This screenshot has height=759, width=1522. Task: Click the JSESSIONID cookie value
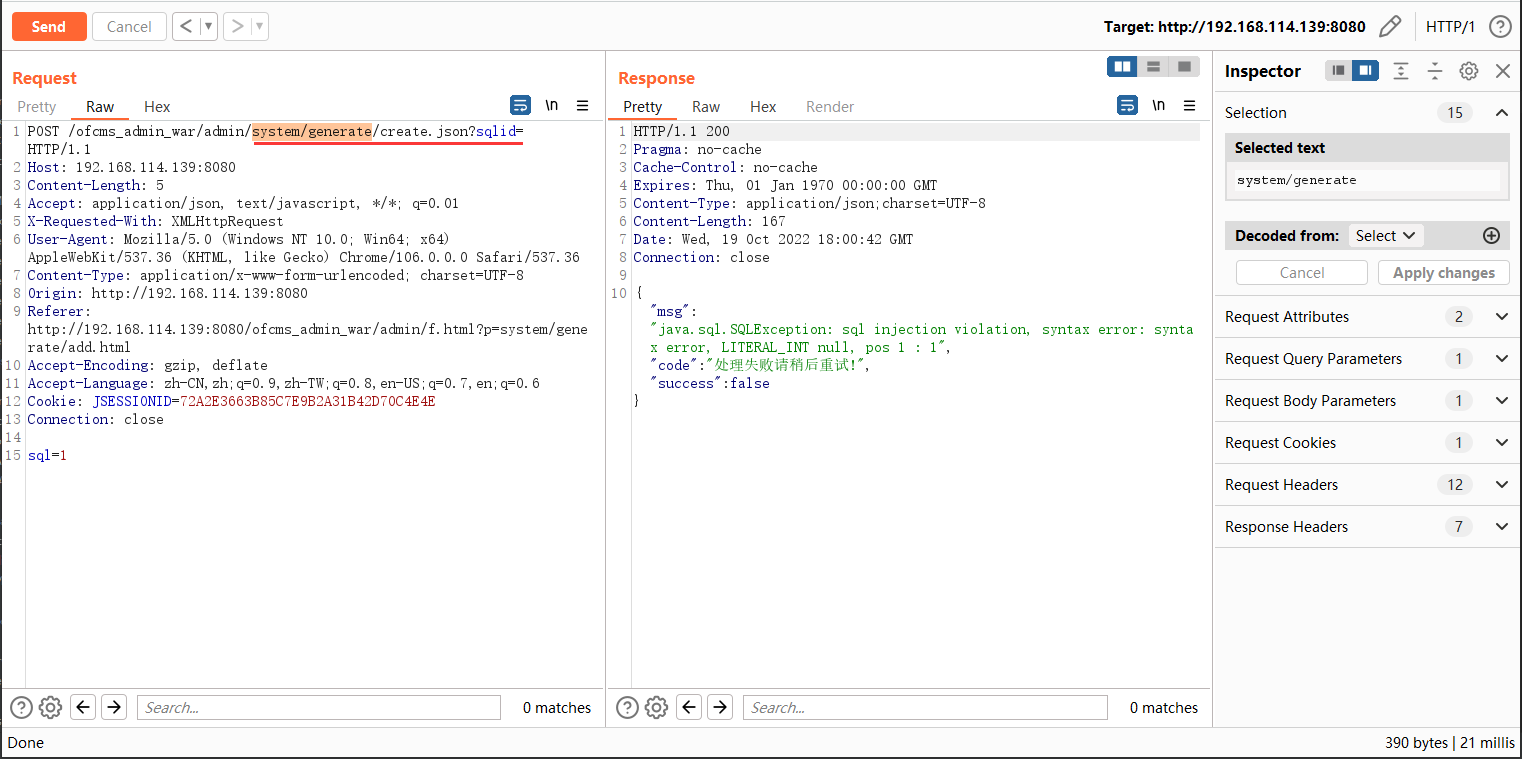307,402
